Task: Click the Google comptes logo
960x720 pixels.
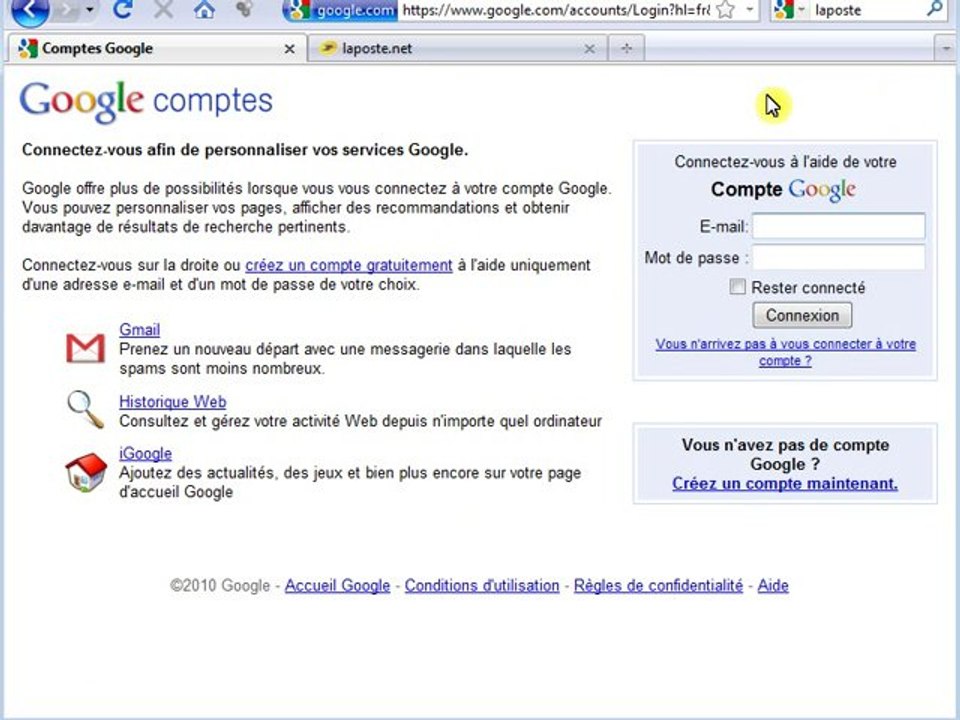Action: pyautogui.click(x=146, y=102)
